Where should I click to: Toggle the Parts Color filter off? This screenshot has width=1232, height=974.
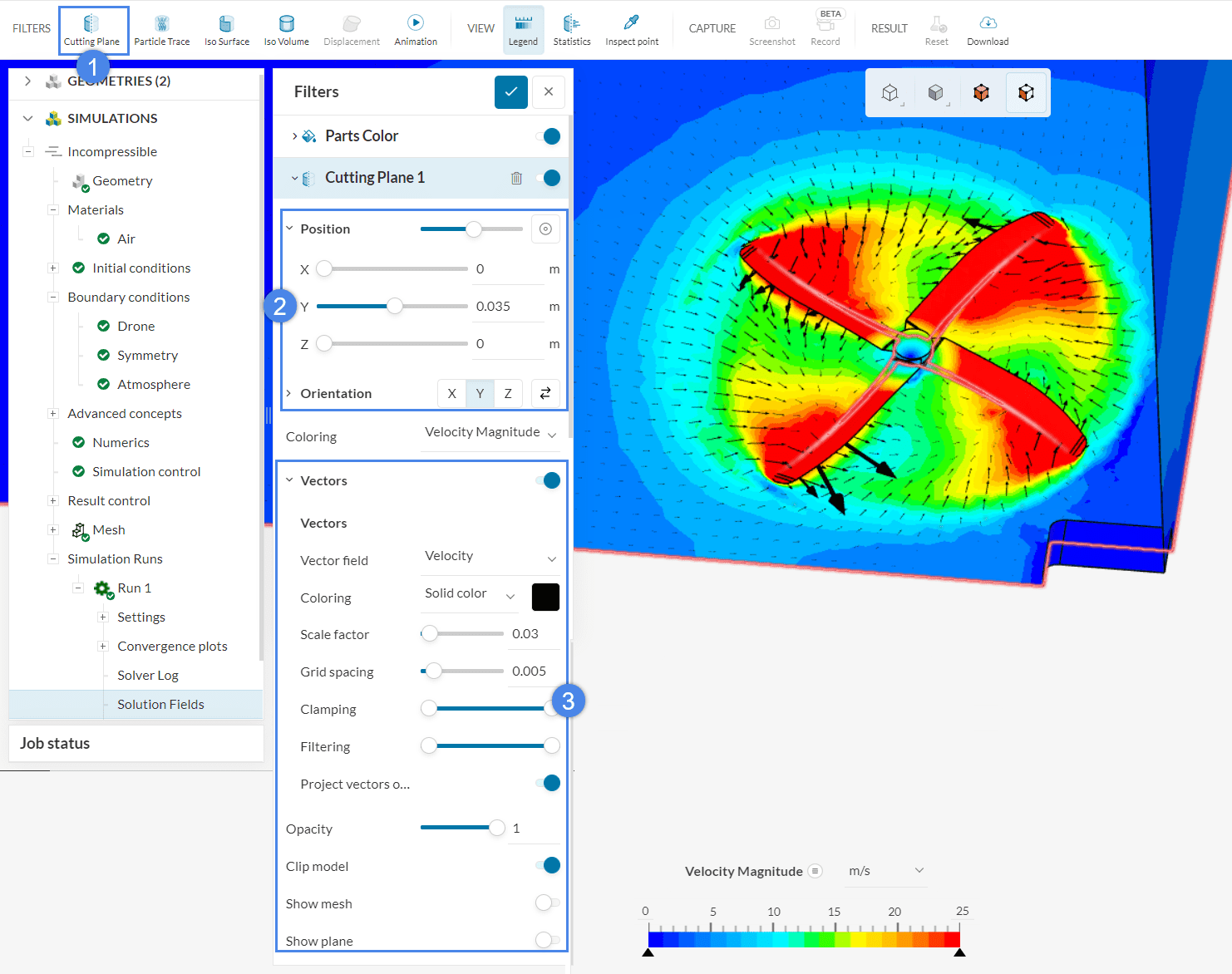coord(549,136)
